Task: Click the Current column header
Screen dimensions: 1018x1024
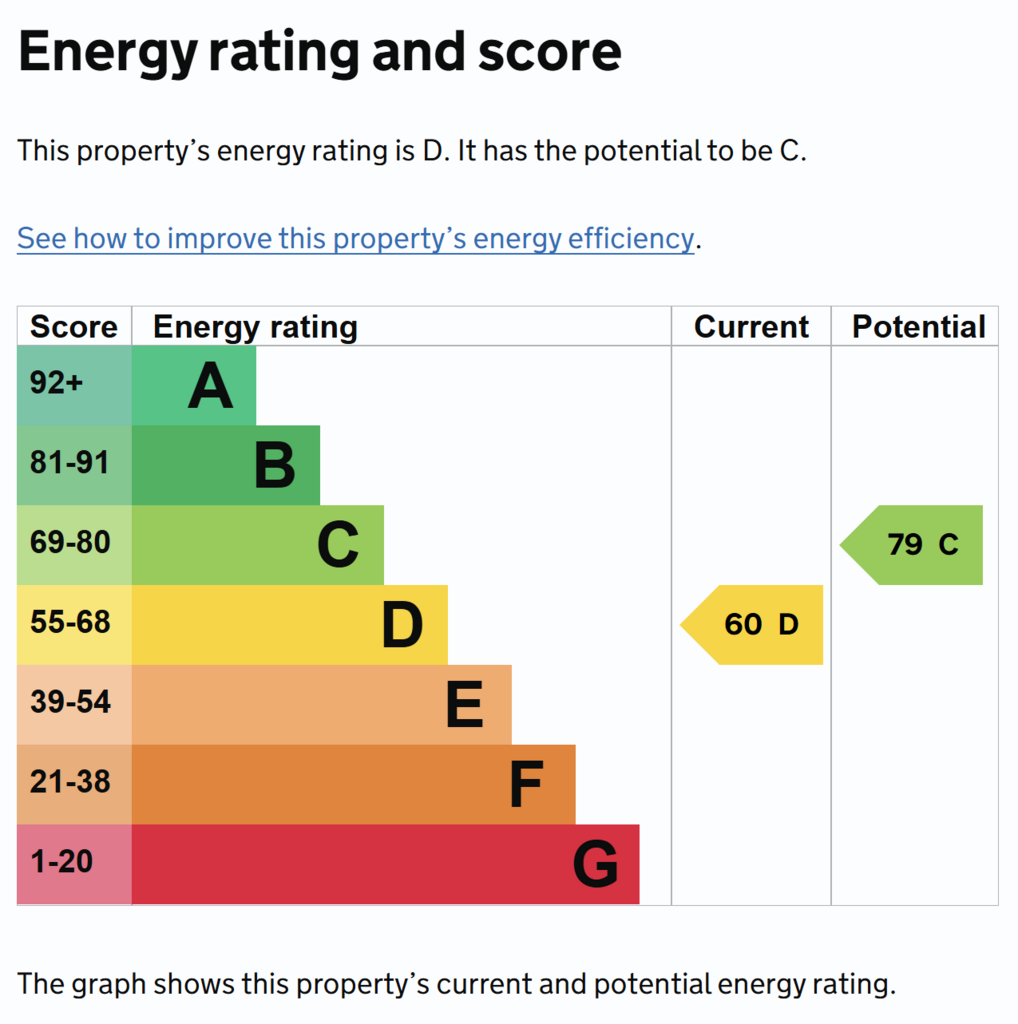Action: tap(751, 326)
